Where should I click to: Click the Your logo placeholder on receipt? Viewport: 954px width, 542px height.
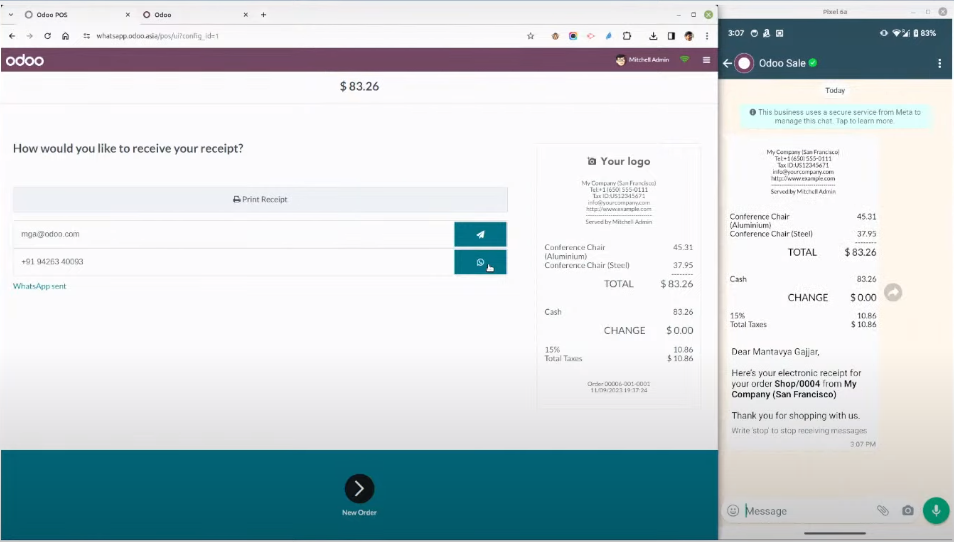(619, 161)
